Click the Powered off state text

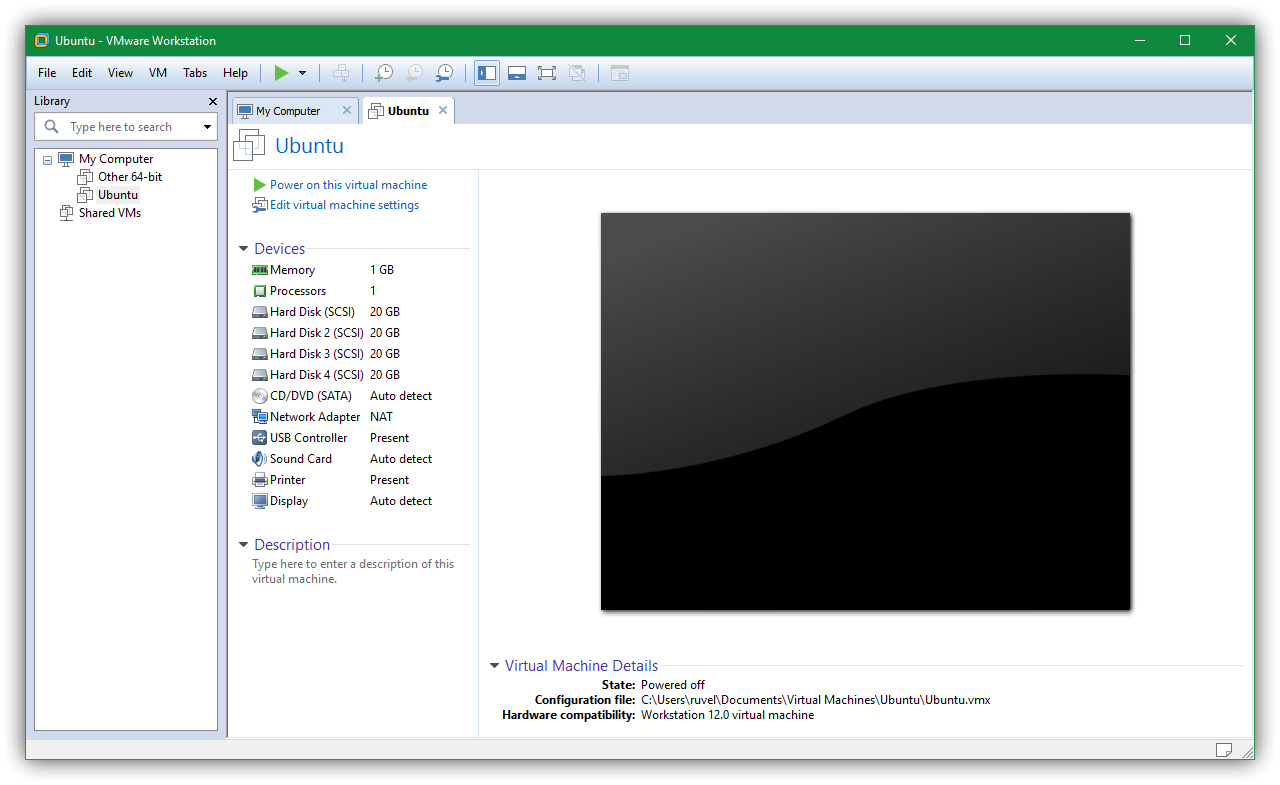pos(673,685)
